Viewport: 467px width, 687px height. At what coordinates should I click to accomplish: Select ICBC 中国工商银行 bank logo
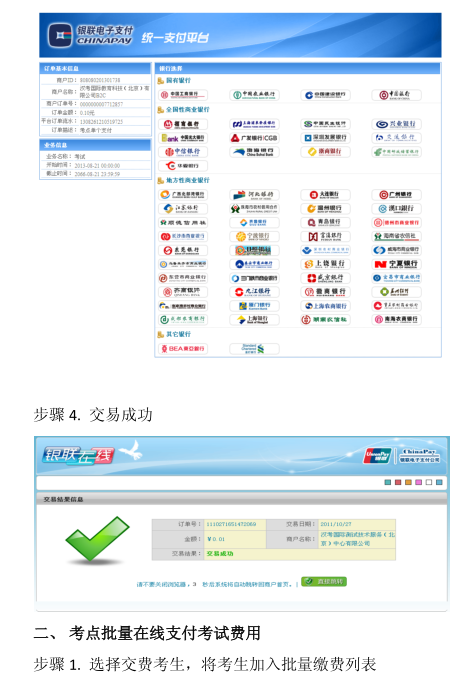pos(183,95)
